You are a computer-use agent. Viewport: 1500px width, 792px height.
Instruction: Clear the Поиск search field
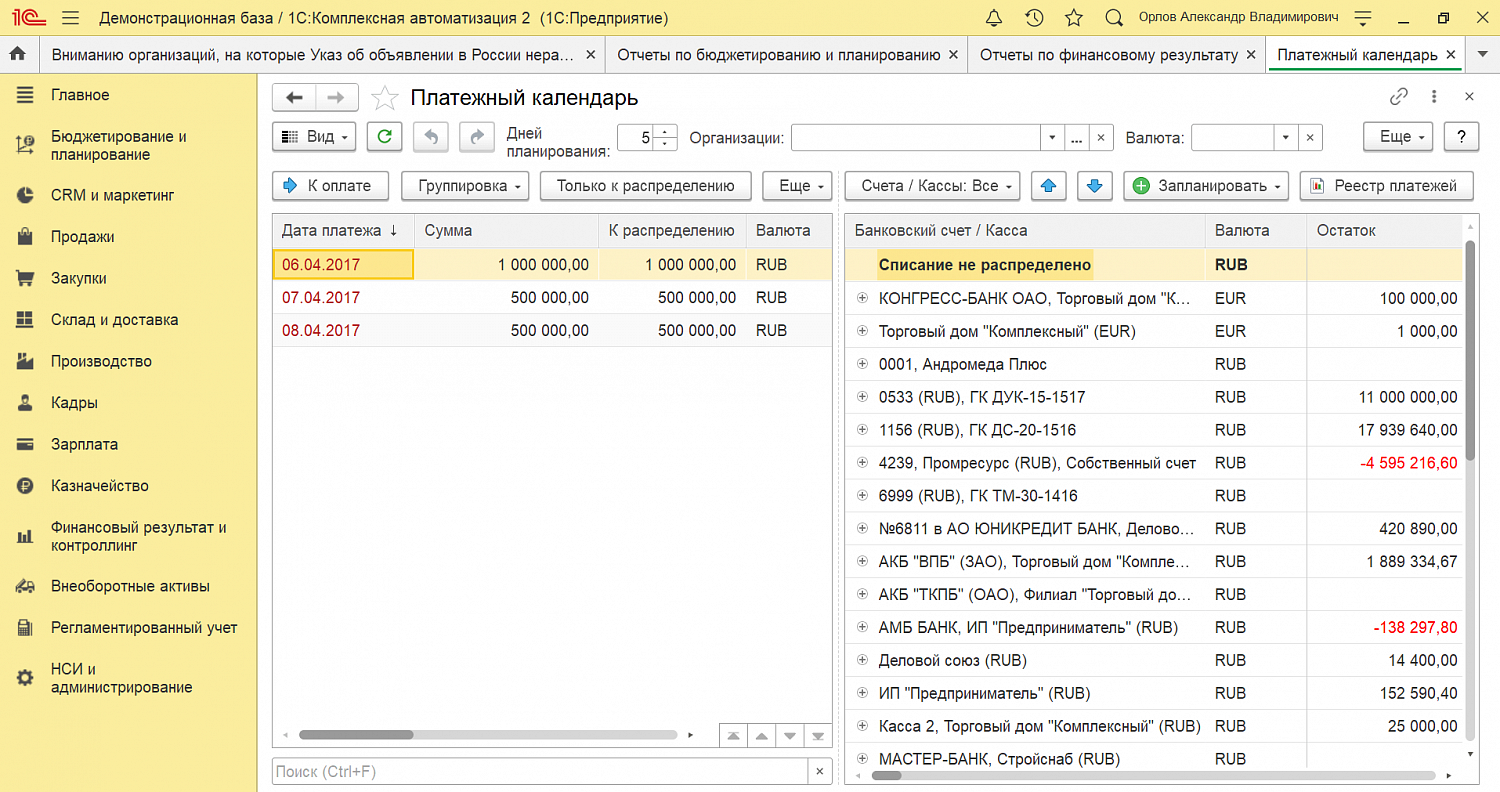pyautogui.click(x=820, y=772)
